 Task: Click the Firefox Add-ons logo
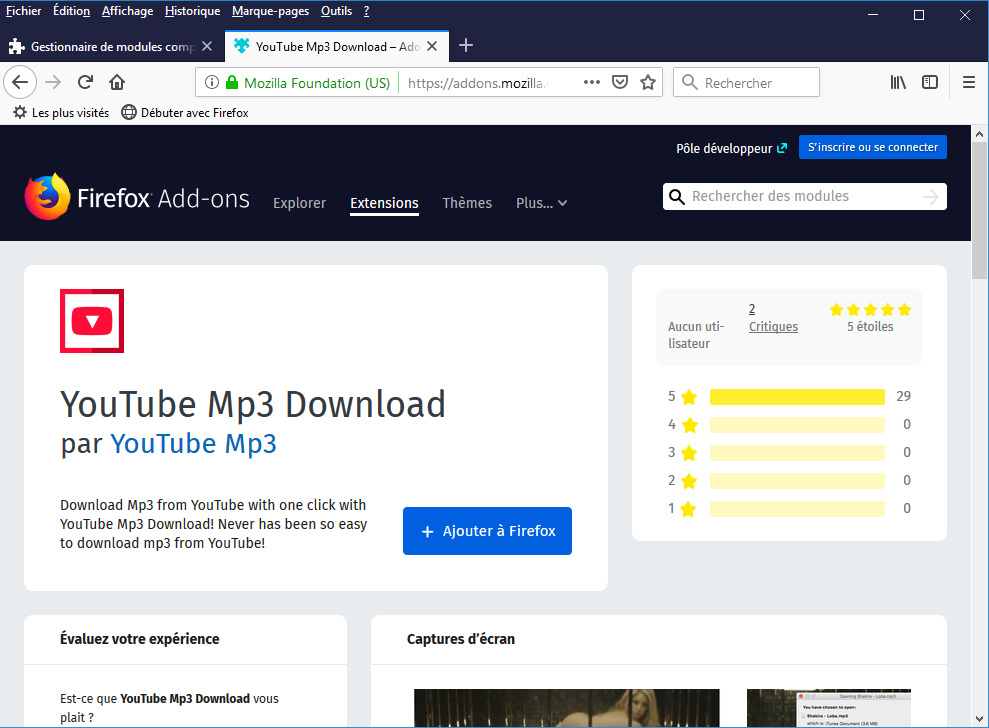tap(137, 197)
